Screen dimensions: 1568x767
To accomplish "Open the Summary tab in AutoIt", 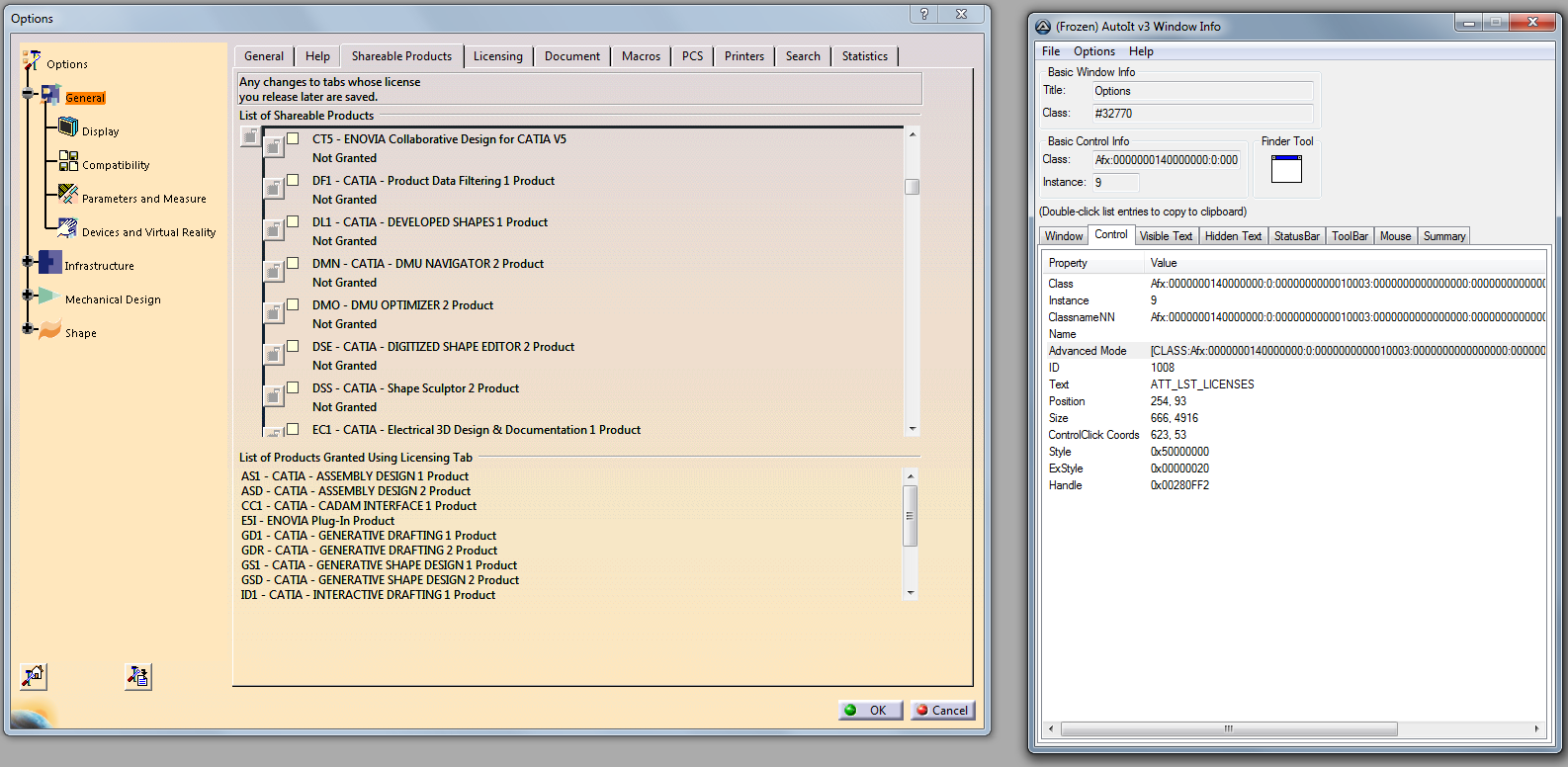I will point(1443,236).
